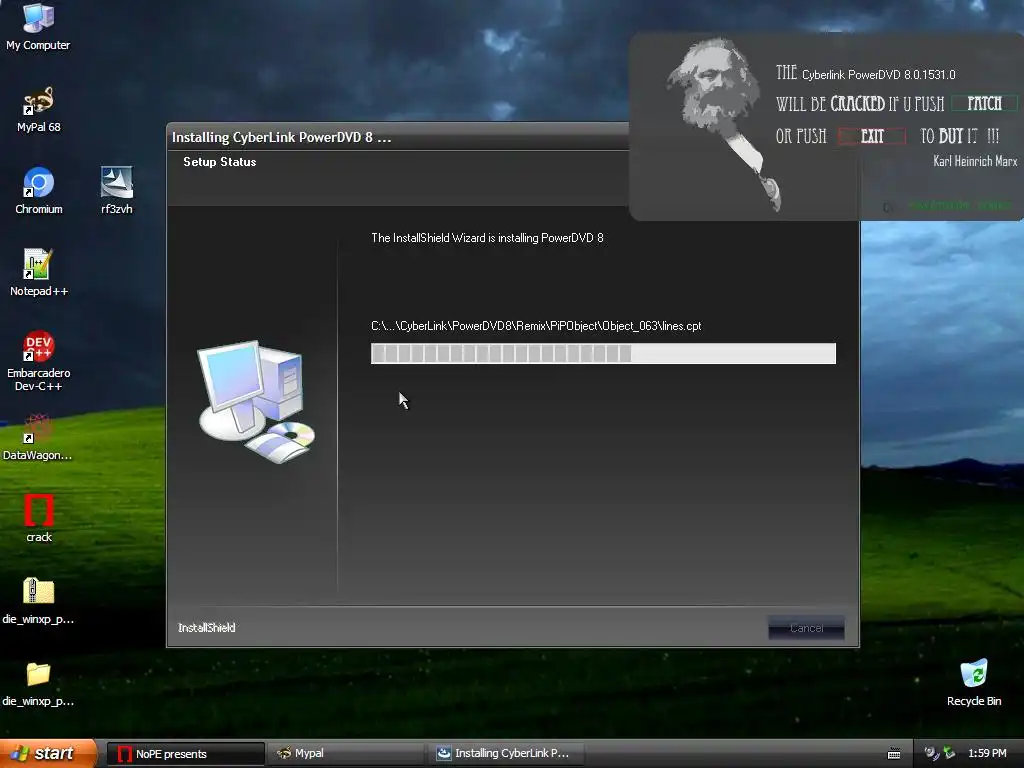Open the Recycle Bin

point(974,683)
